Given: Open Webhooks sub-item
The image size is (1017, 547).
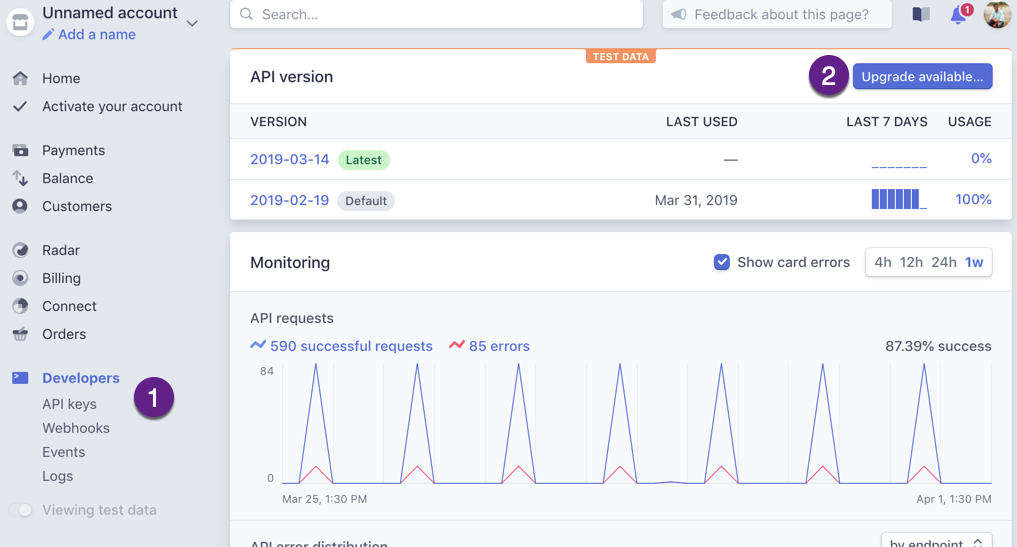Looking at the screenshot, I should [x=76, y=428].
